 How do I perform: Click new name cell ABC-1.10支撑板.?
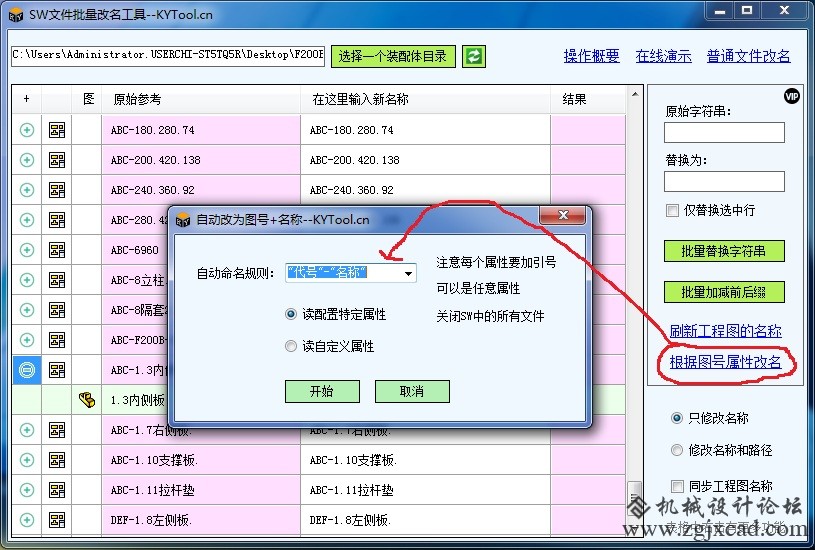[x=425, y=460]
